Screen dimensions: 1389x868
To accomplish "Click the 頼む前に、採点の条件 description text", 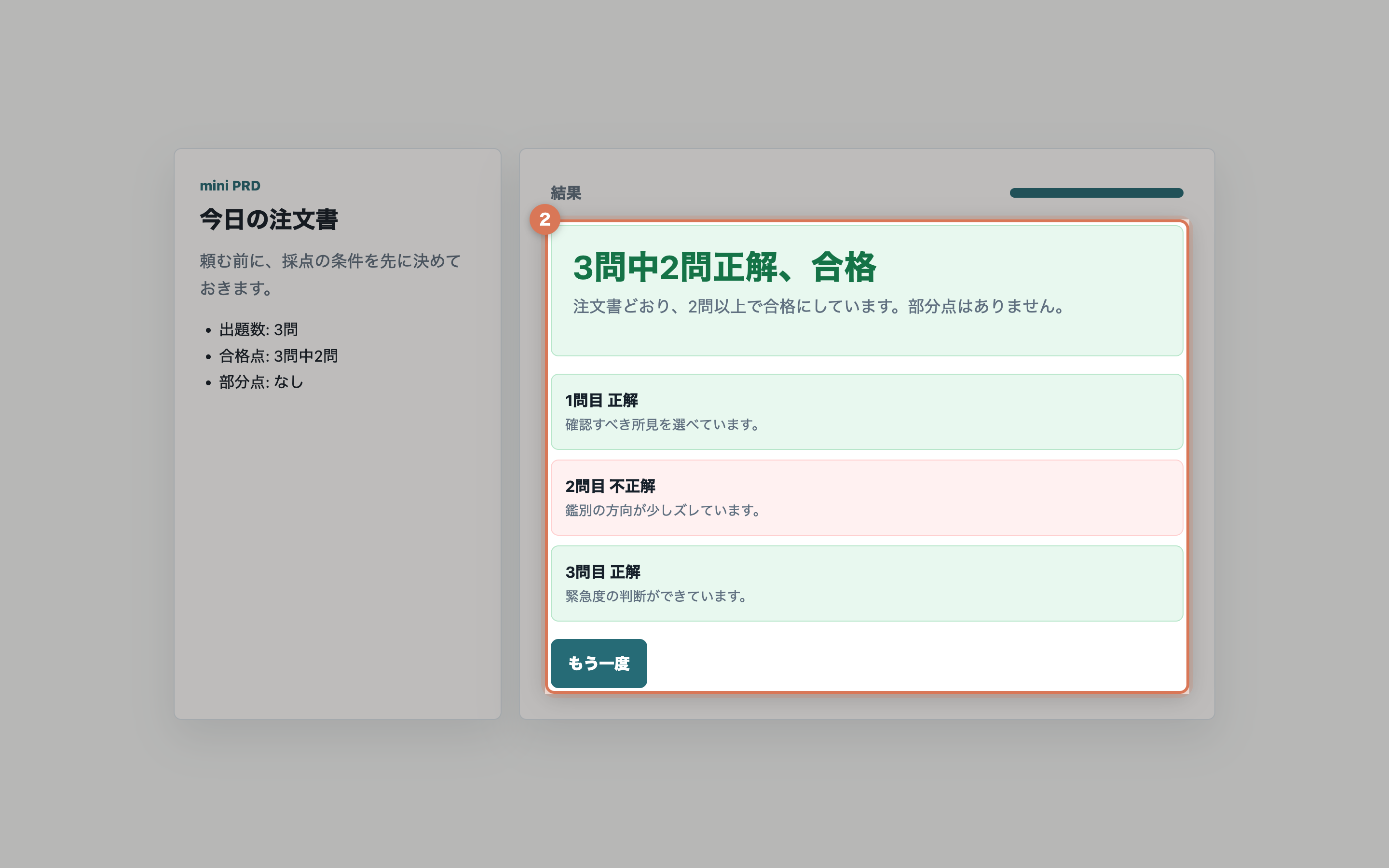I will click(330, 274).
